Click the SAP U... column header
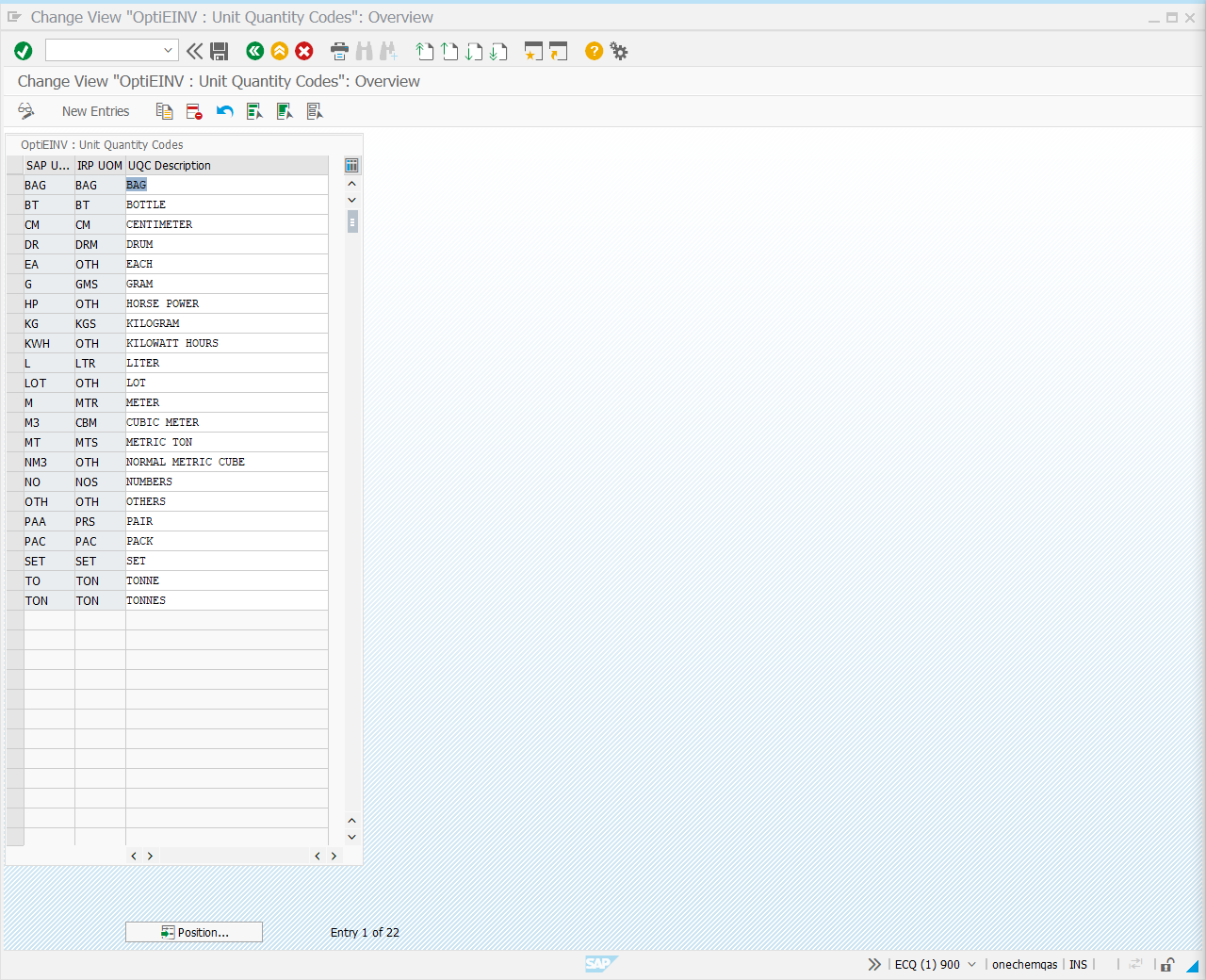Screen dimensions: 1206x980 pos(49,165)
